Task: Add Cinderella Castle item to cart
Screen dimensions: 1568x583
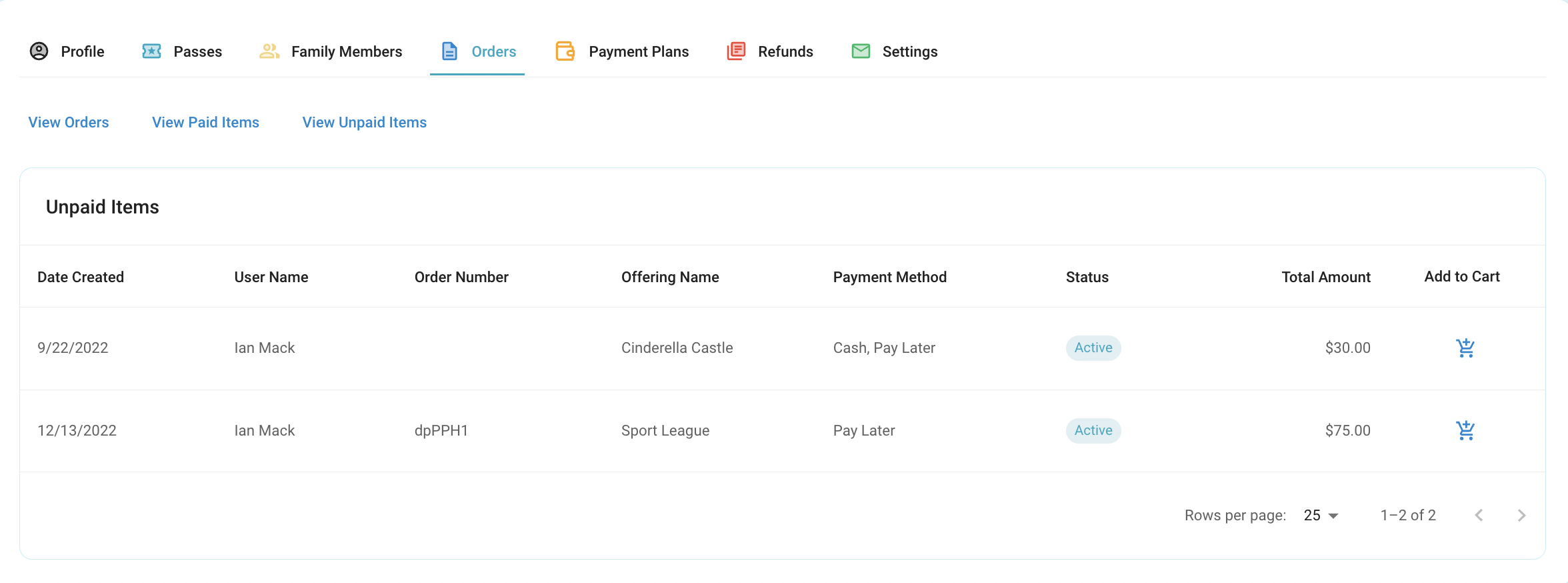Action: 1465,348
